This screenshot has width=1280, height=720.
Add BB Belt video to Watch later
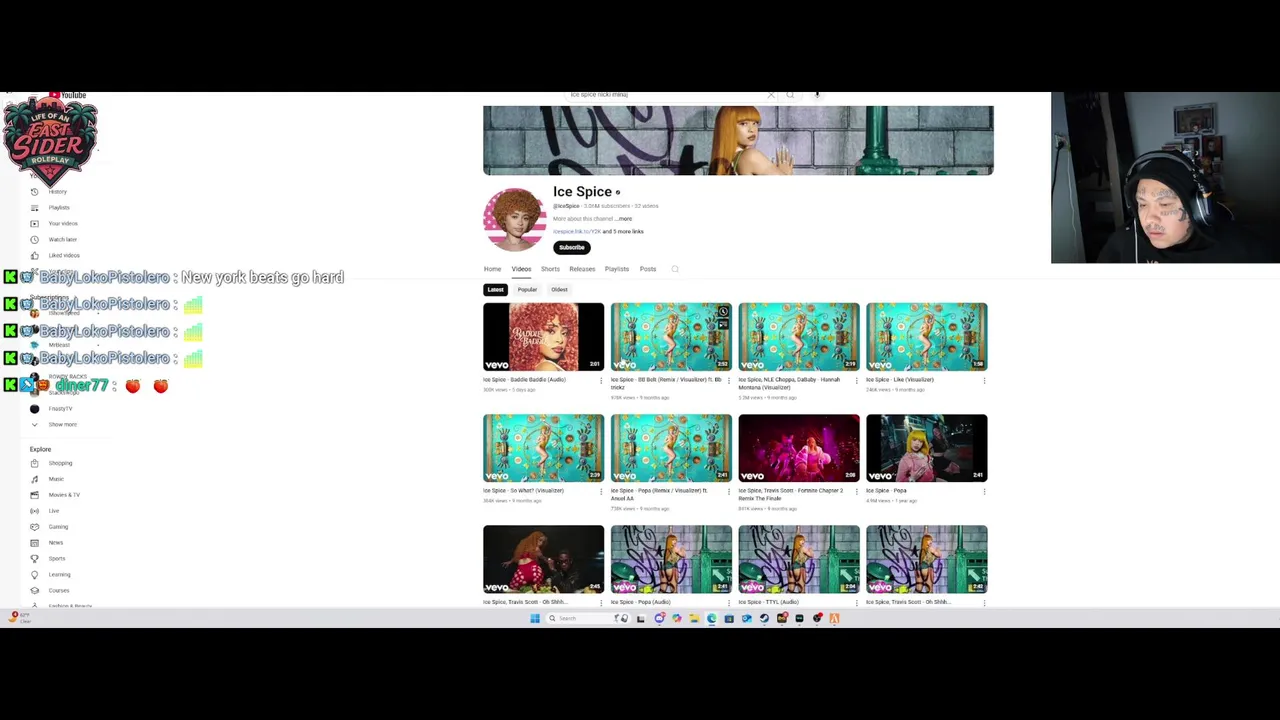pos(723,312)
